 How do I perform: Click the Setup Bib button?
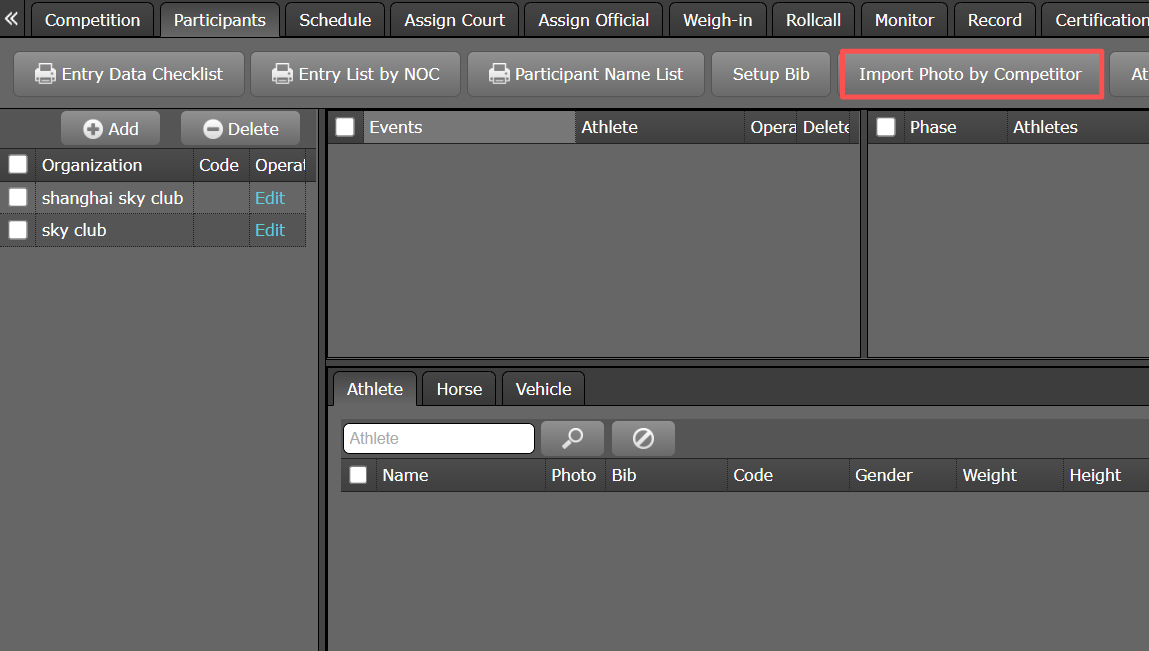pos(771,74)
